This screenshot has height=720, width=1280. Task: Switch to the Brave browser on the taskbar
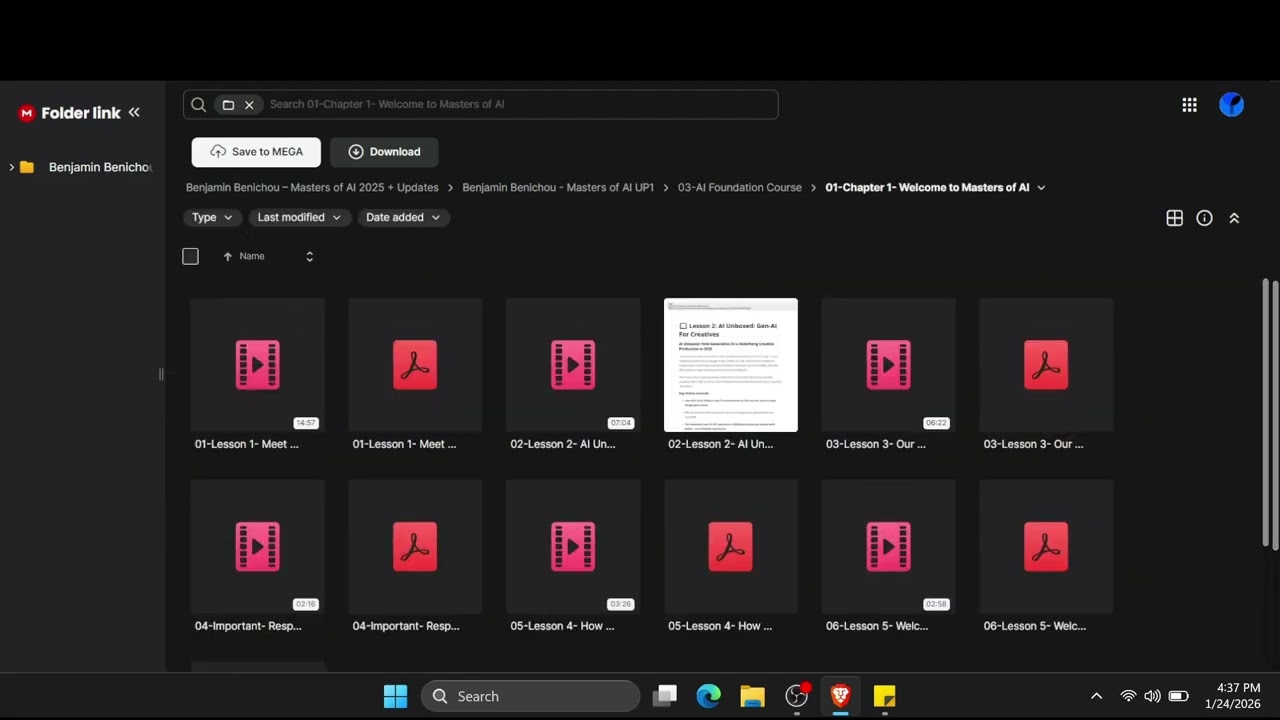tap(840, 696)
